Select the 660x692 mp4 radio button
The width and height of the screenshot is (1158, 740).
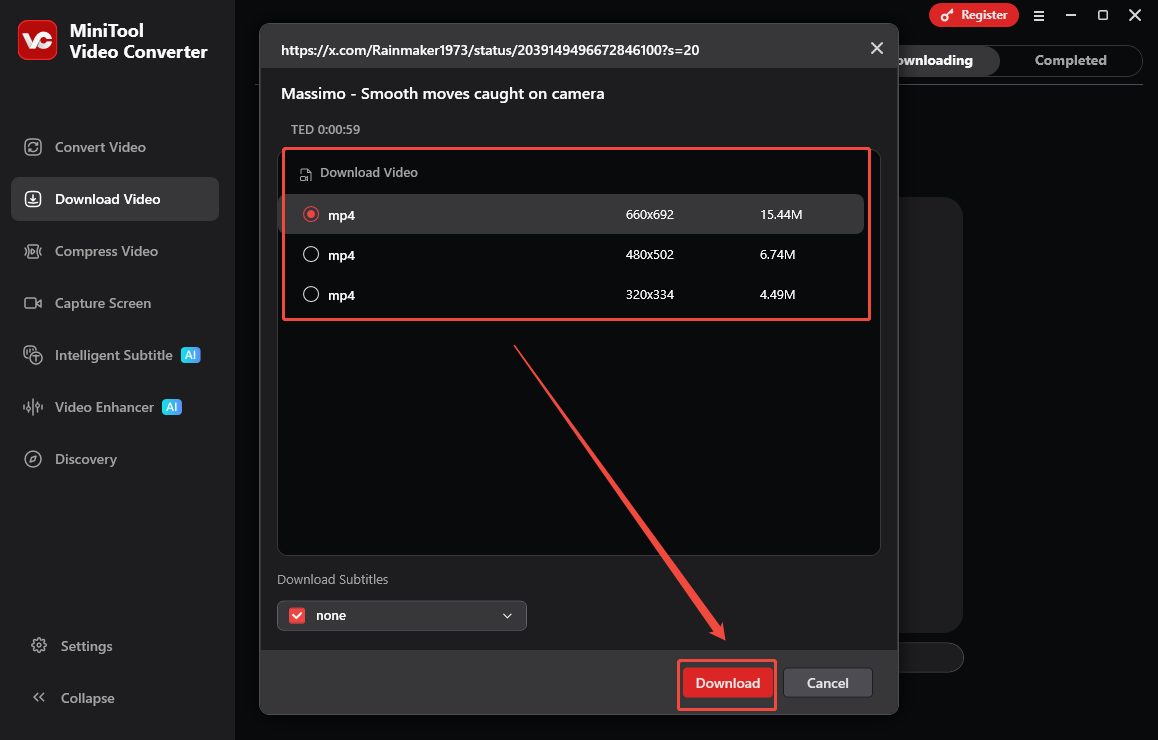pos(311,214)
